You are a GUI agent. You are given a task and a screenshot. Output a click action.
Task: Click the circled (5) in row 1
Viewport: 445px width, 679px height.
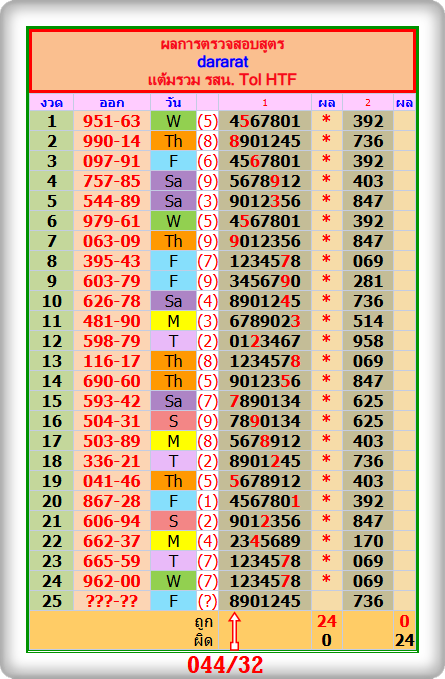(207, 121)
